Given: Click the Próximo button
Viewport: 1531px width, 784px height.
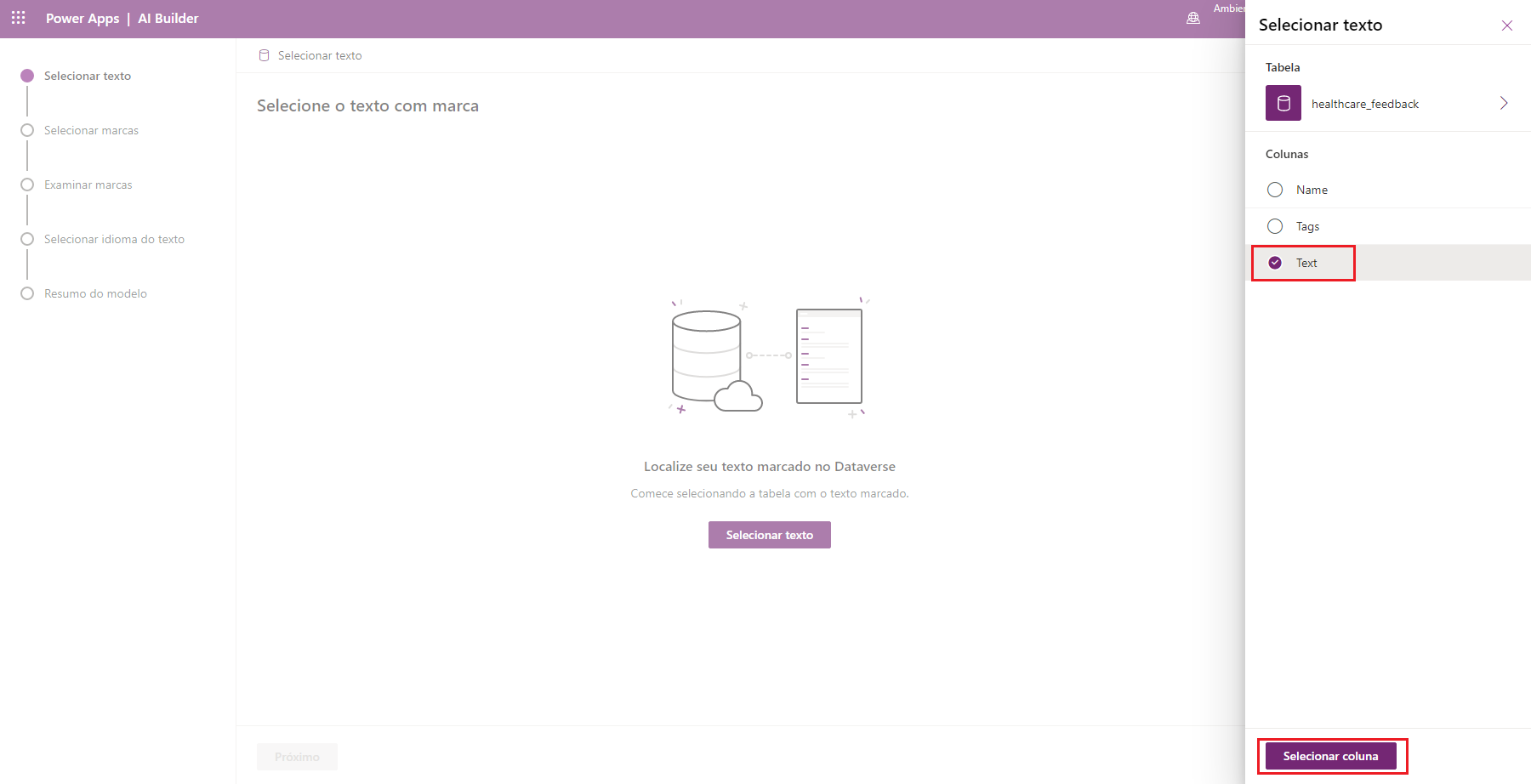Looking at the screenshot, I should pyautogui.click(x=296, y=756).
